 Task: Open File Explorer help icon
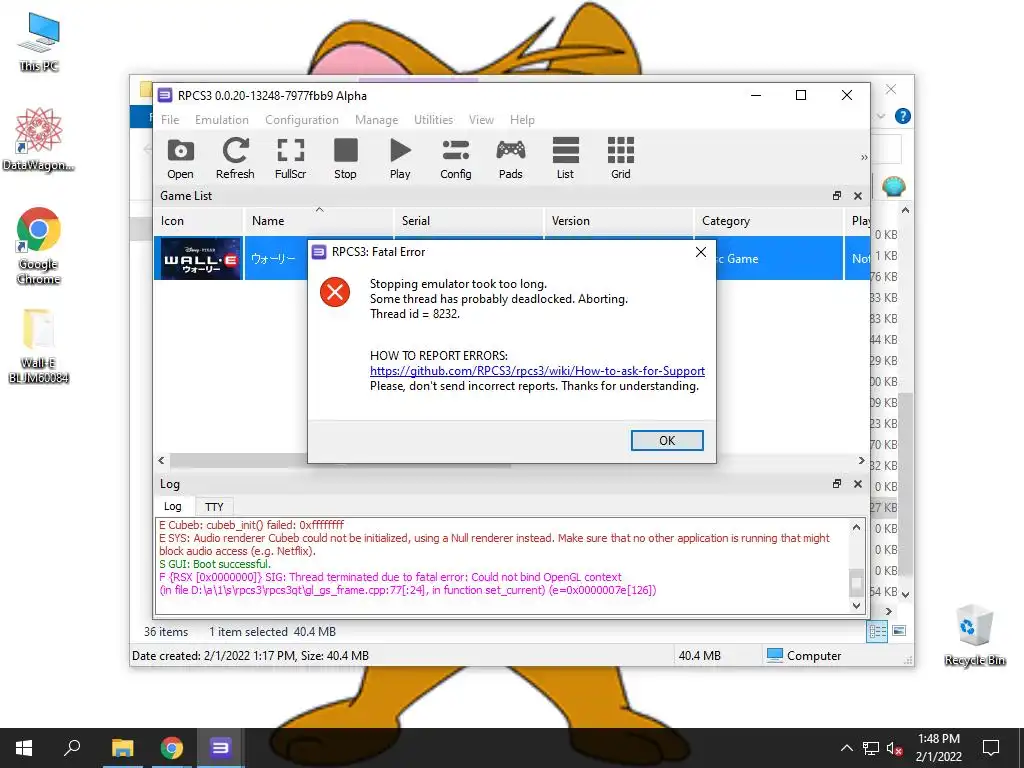coord(903,116)
